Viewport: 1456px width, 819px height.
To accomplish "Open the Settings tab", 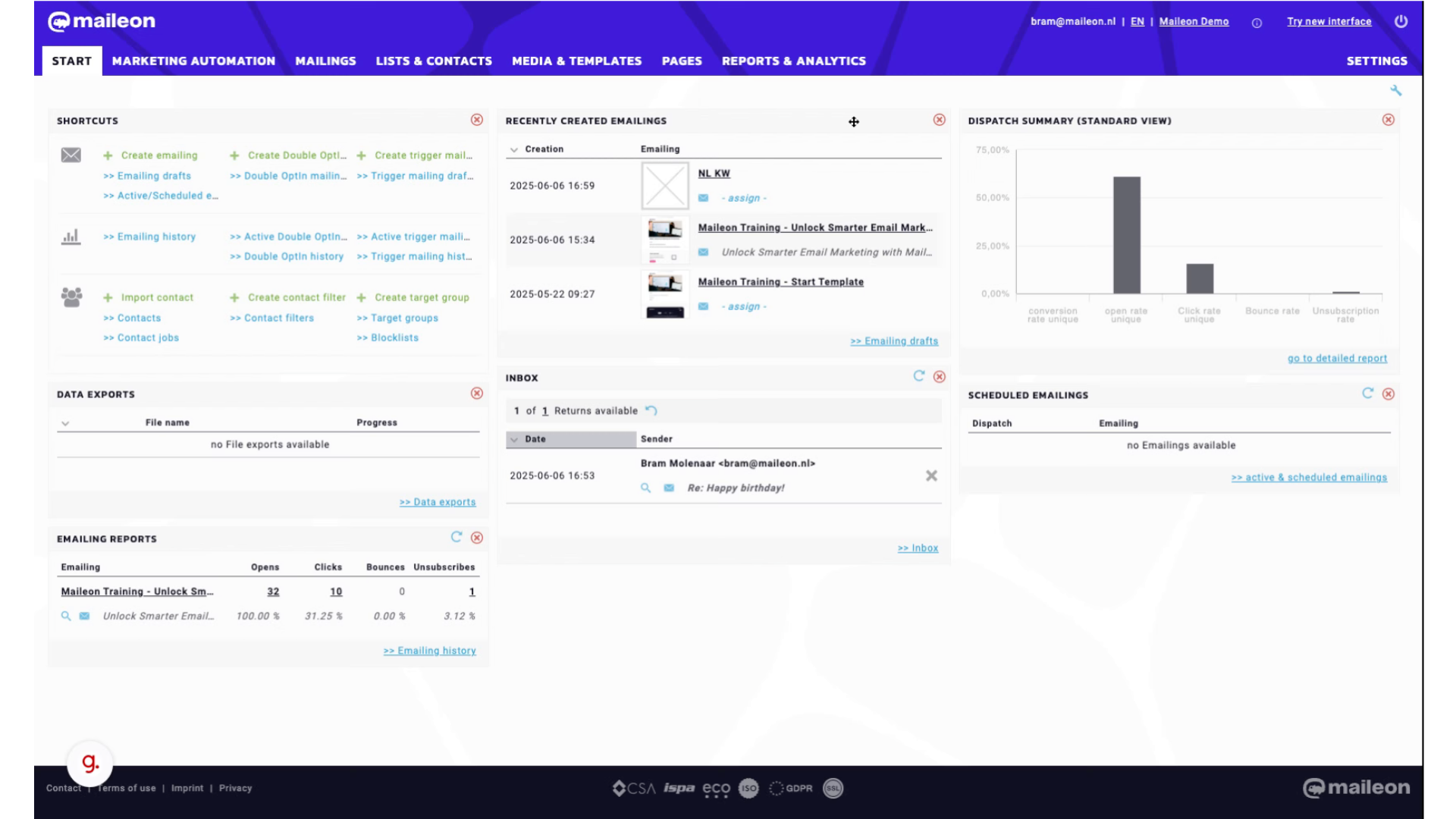I will (x=1377, y=61).
